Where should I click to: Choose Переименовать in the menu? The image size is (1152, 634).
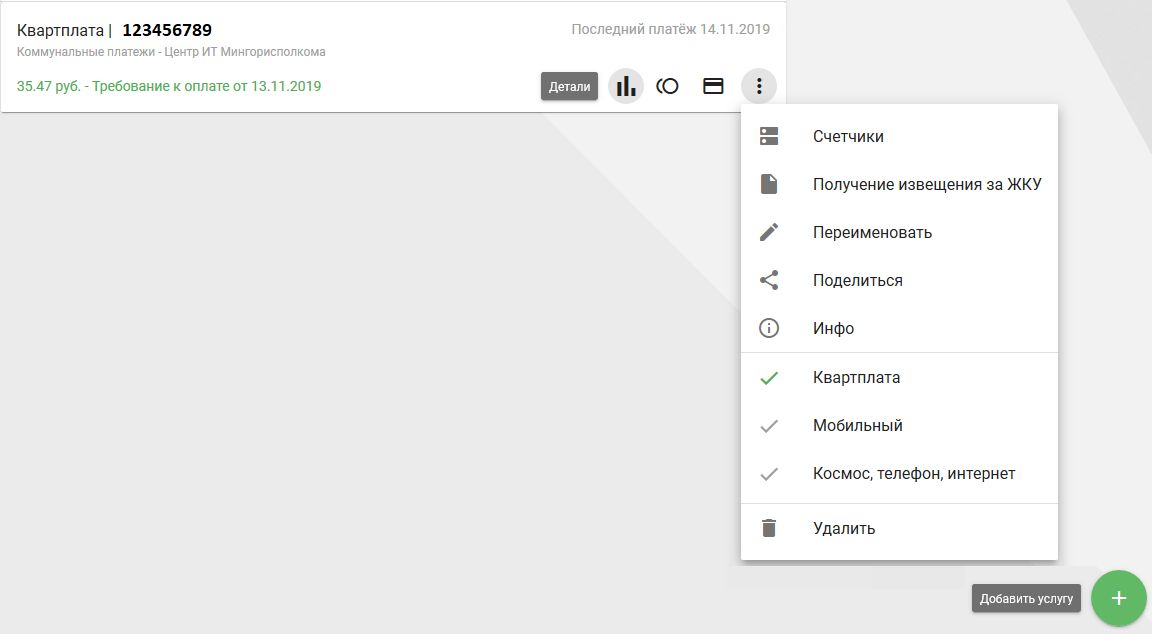pos(872,232)
